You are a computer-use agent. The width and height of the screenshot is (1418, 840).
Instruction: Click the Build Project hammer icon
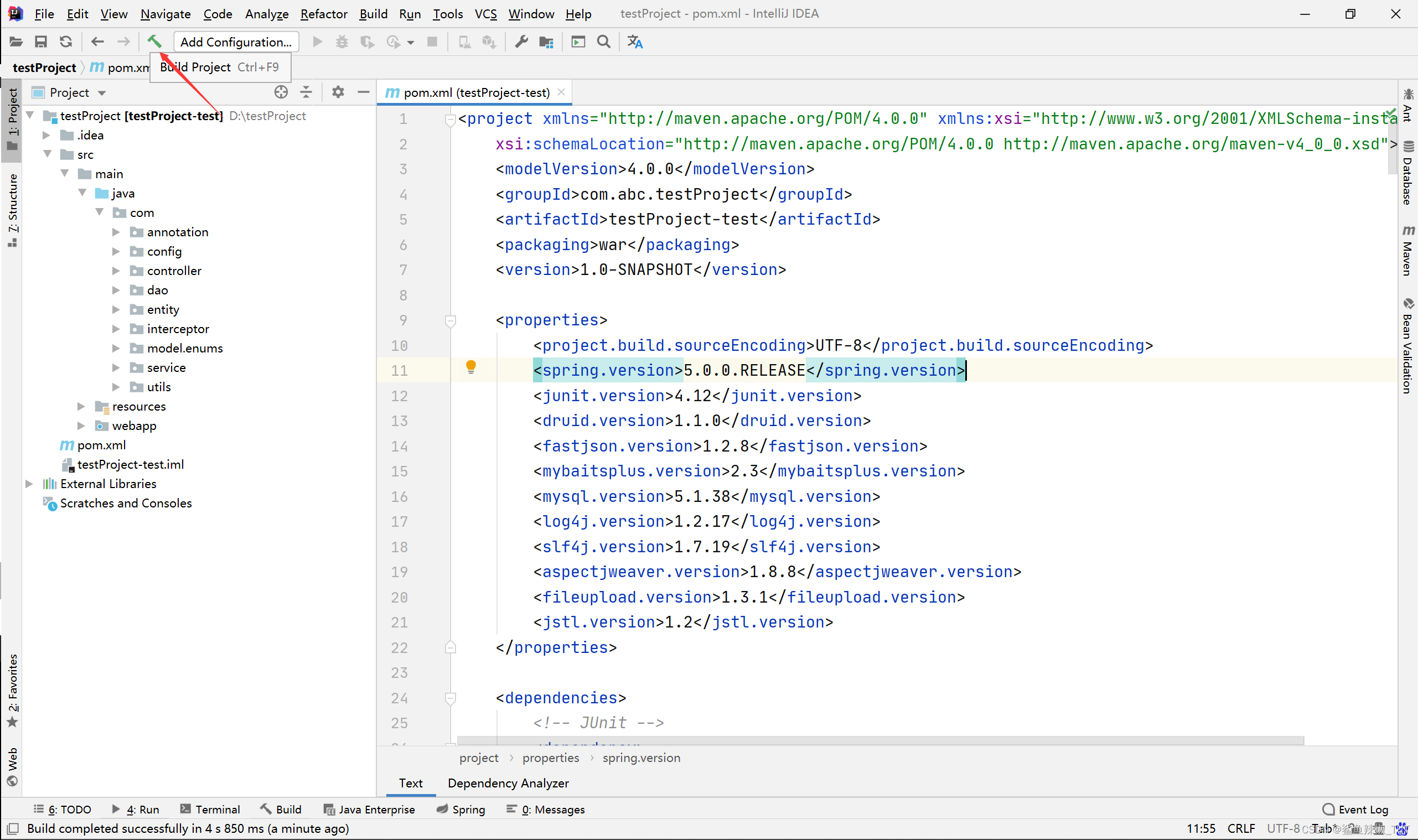(154, 41)
